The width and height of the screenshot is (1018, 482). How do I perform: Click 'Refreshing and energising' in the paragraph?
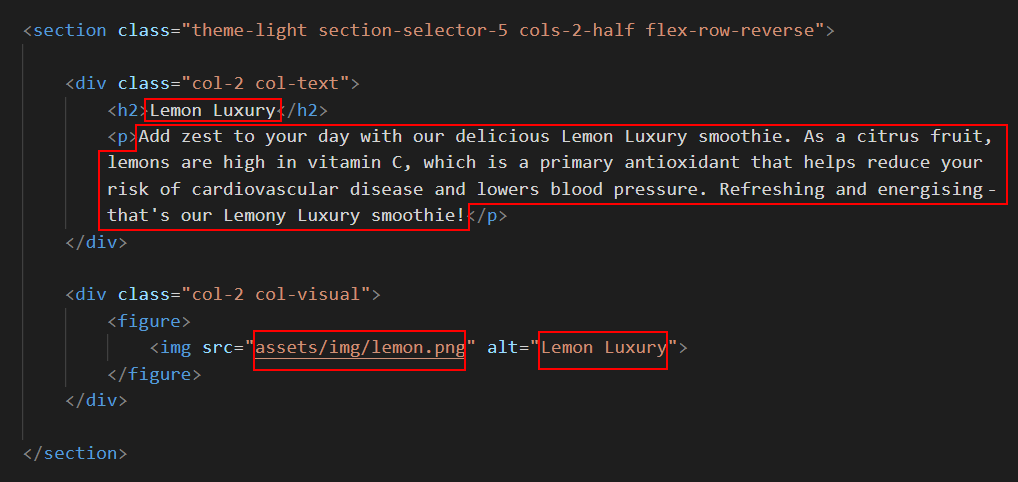click(851, 190)
